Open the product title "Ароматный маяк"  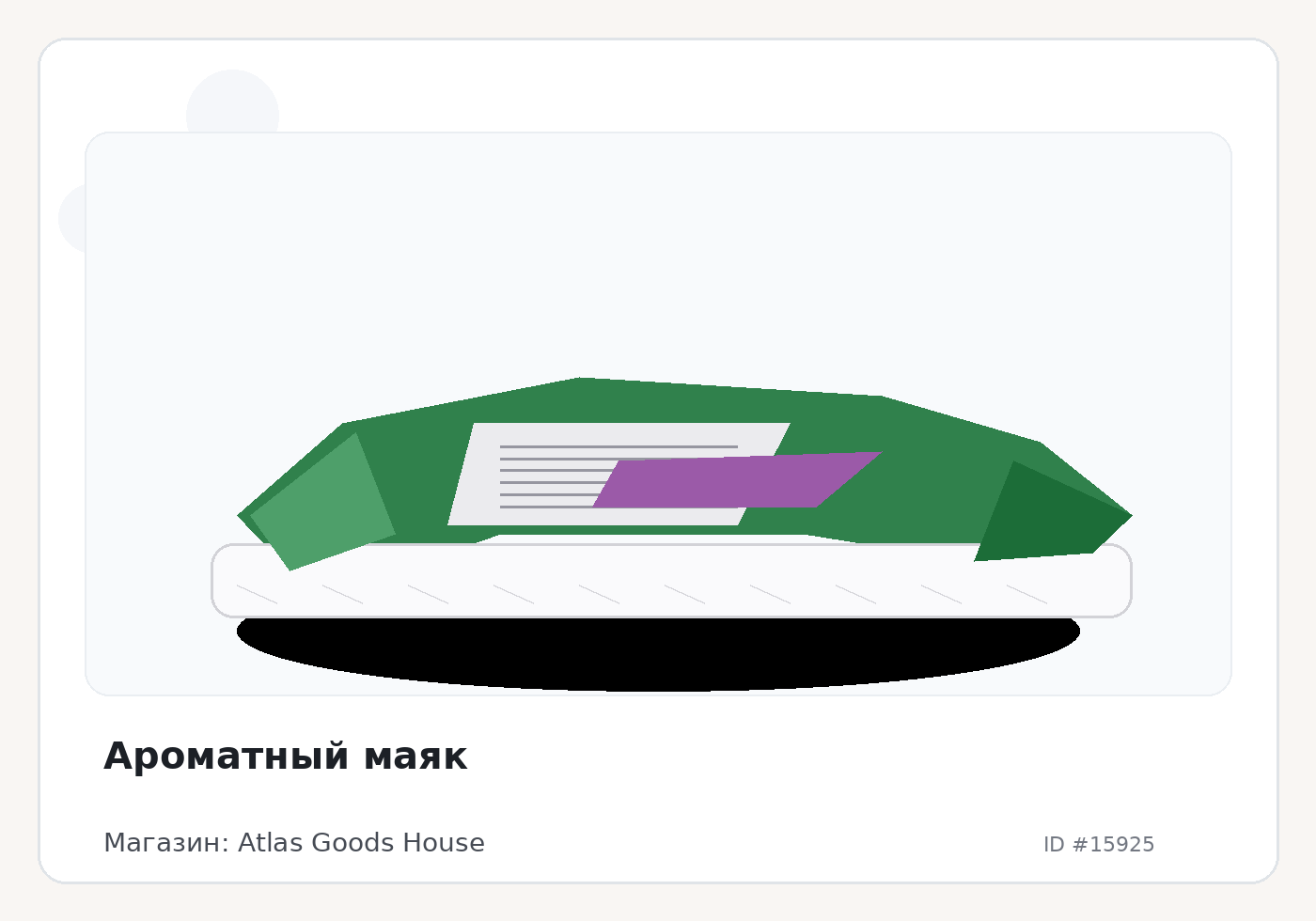tap(285, 757)
